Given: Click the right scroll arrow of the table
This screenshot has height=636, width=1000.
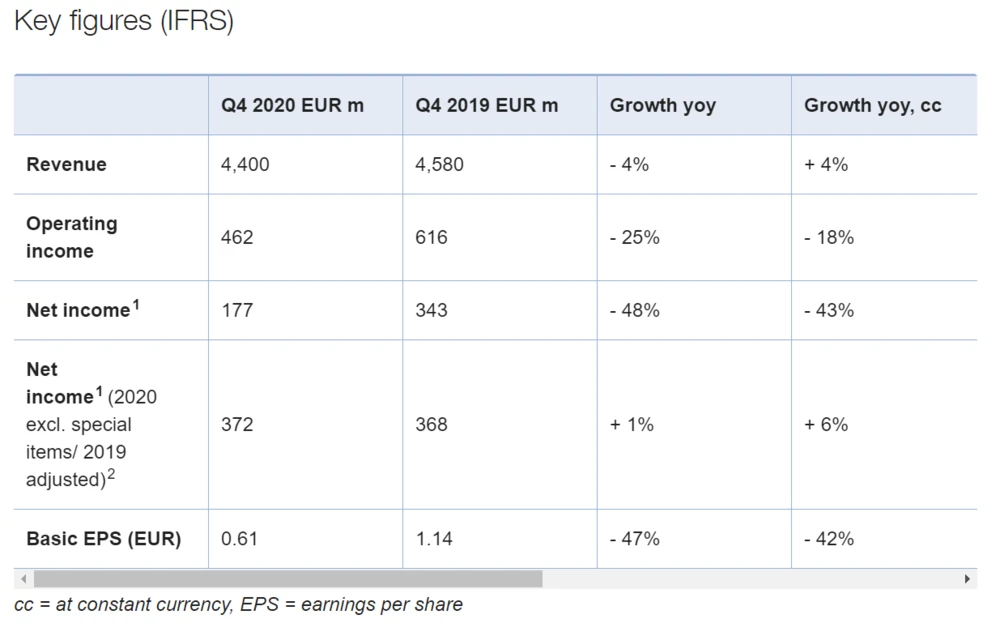Looking at the screenshot, I should click(x=967, y=579).
